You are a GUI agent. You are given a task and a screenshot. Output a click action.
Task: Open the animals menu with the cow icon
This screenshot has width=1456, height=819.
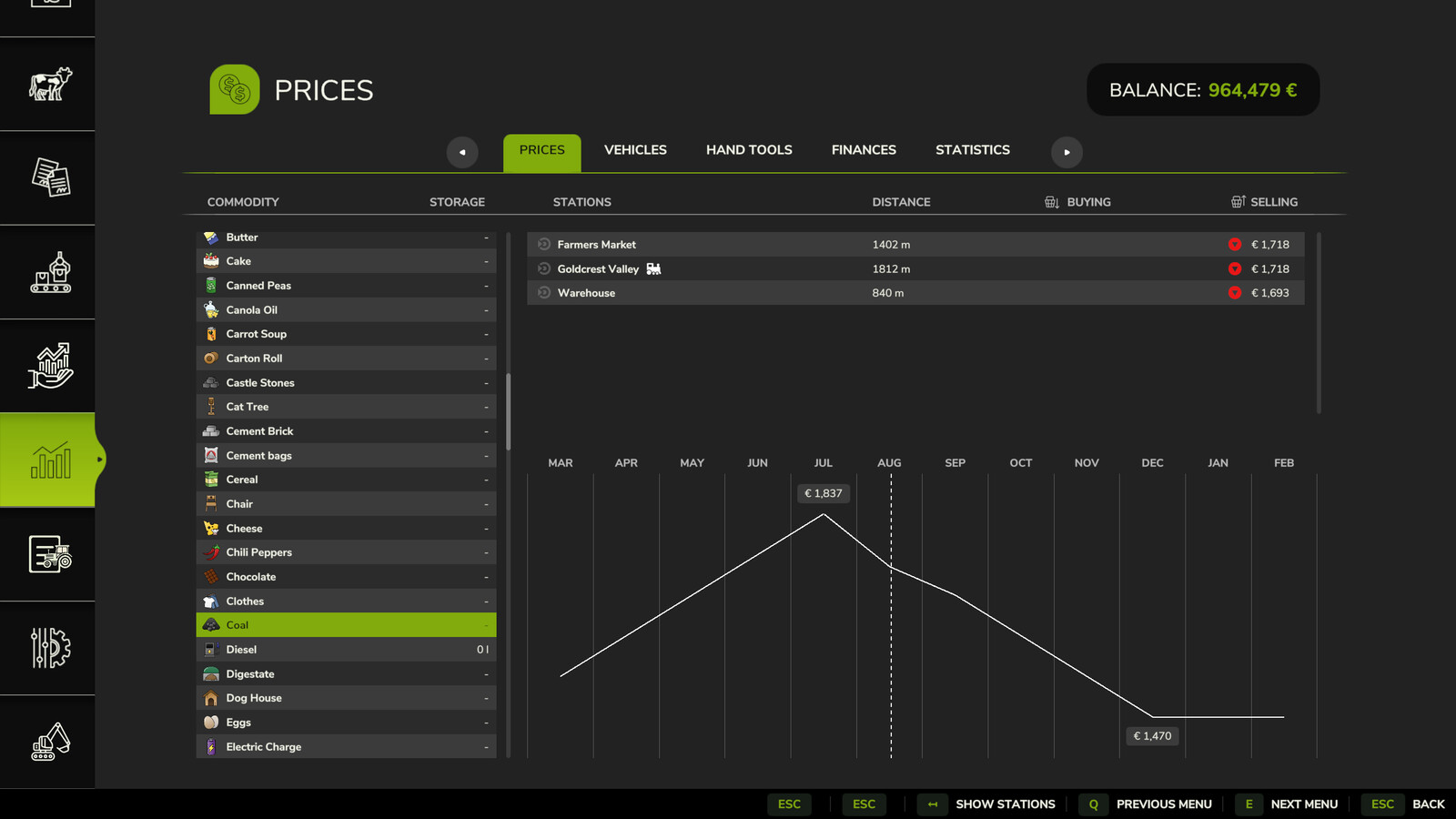coord(49,84)
